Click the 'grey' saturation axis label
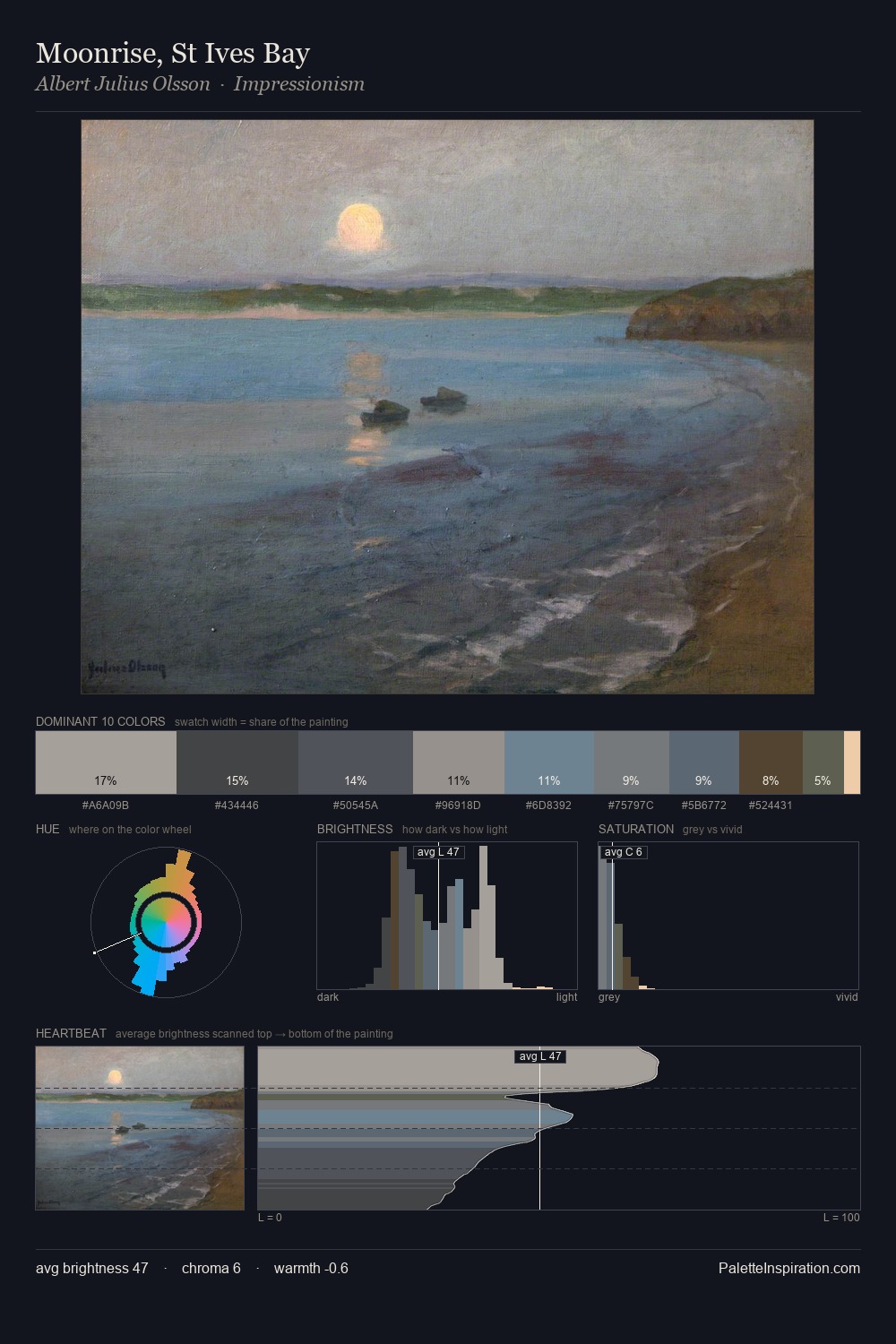The width and height of the screenshot is (896, 1344). (x=609, y=997)
